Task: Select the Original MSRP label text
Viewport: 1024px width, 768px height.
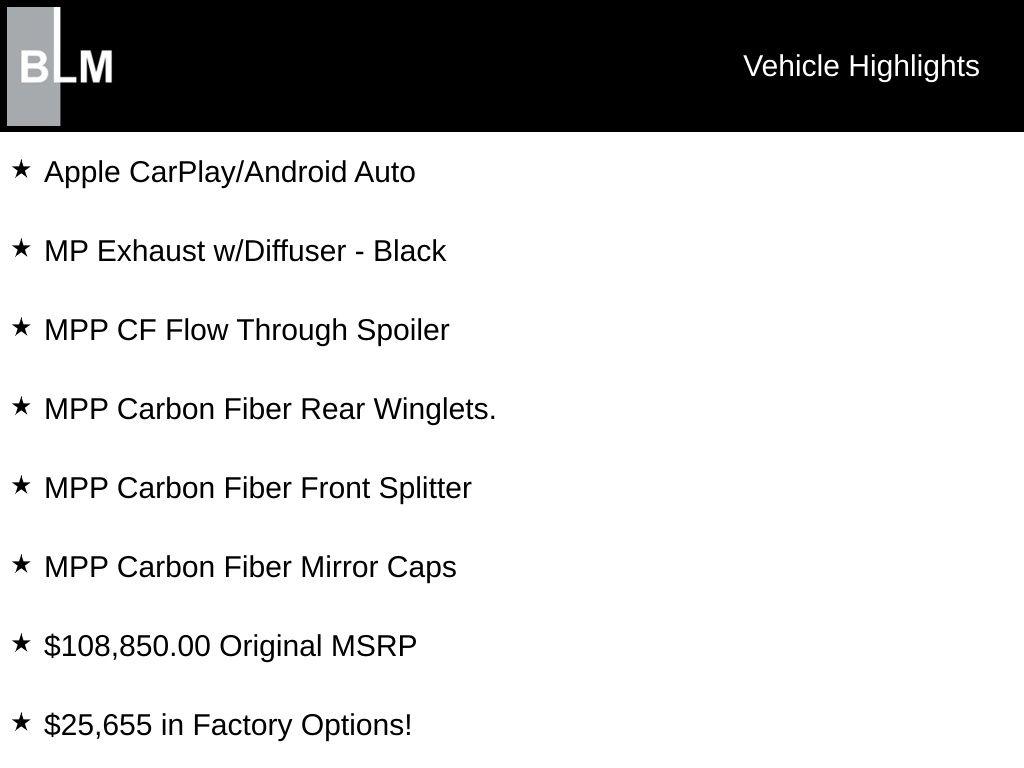Action: (318, 646)
